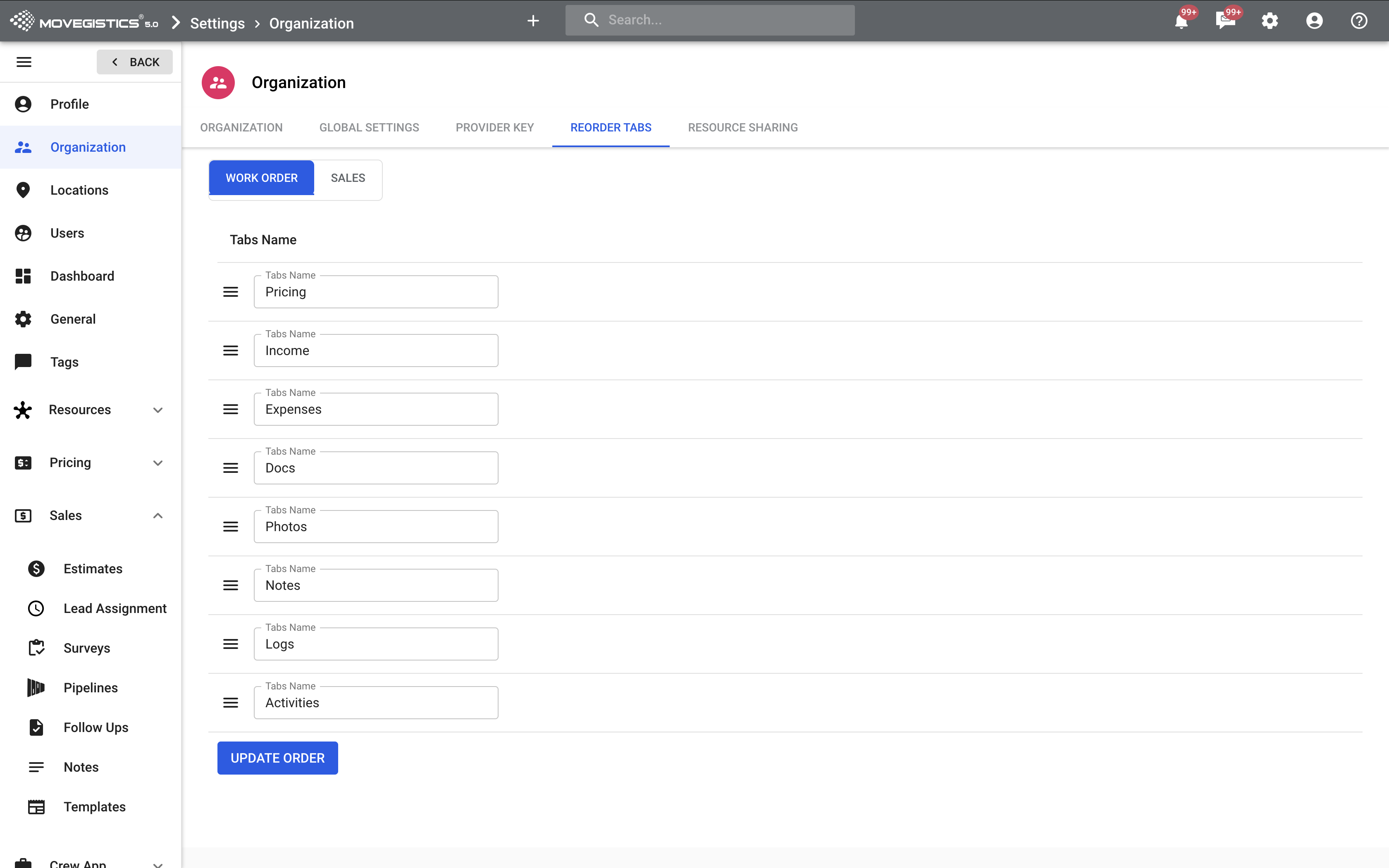Open the Resource Sharing tab
The height and width of the screenshot is (868, 1389).
[x=743, y=127]
